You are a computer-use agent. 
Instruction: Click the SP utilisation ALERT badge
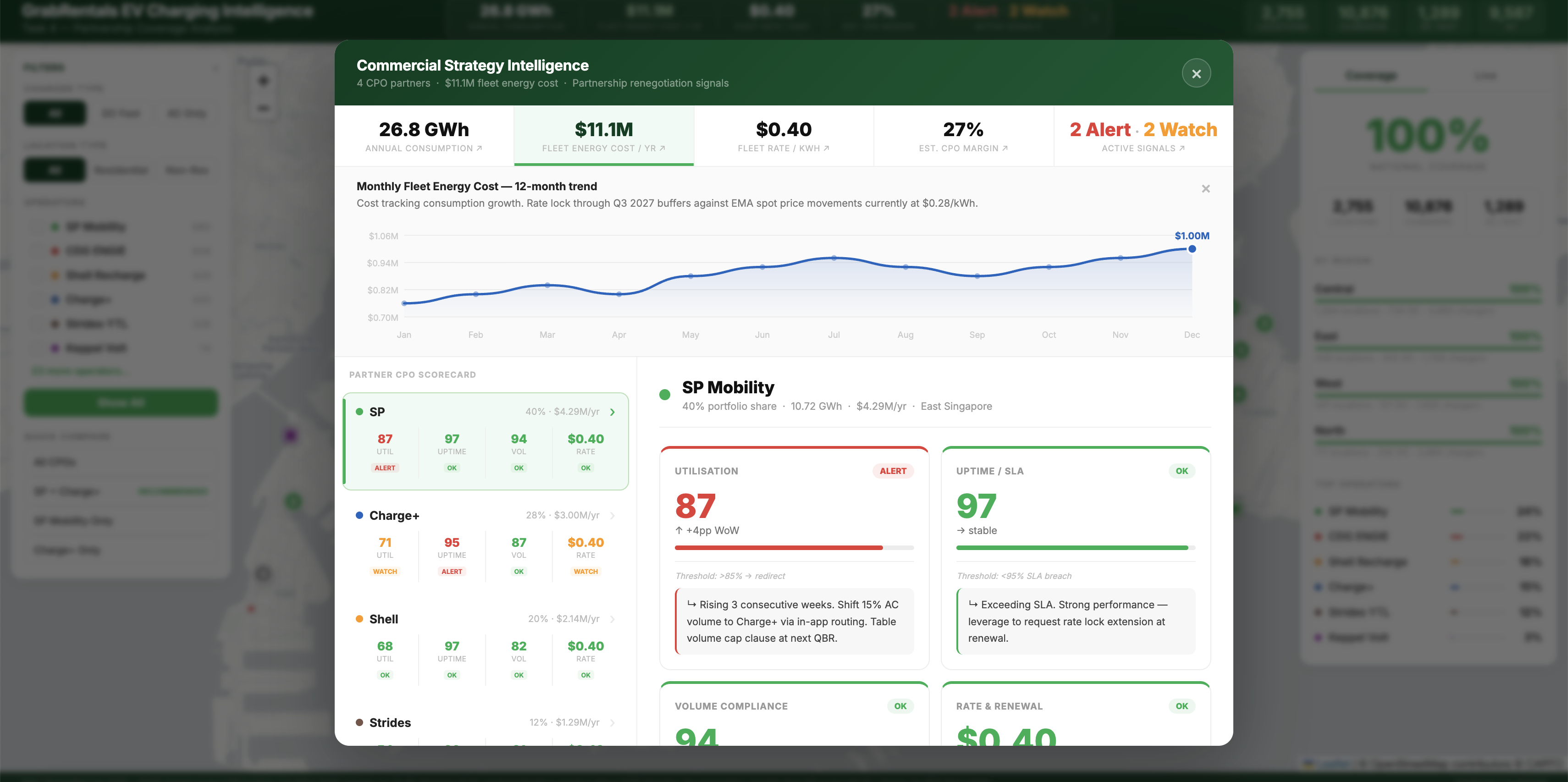385,468
